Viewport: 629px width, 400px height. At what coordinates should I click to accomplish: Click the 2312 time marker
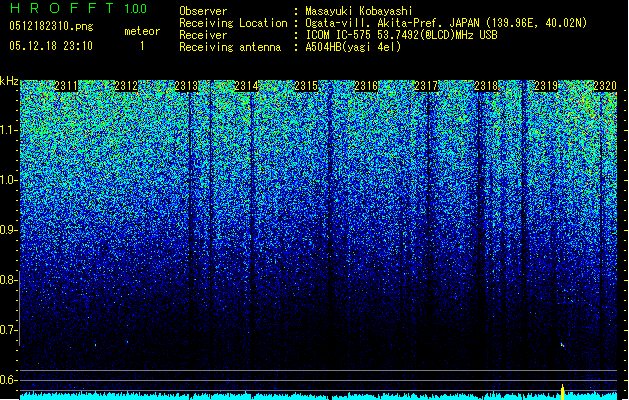pos(126,86)
